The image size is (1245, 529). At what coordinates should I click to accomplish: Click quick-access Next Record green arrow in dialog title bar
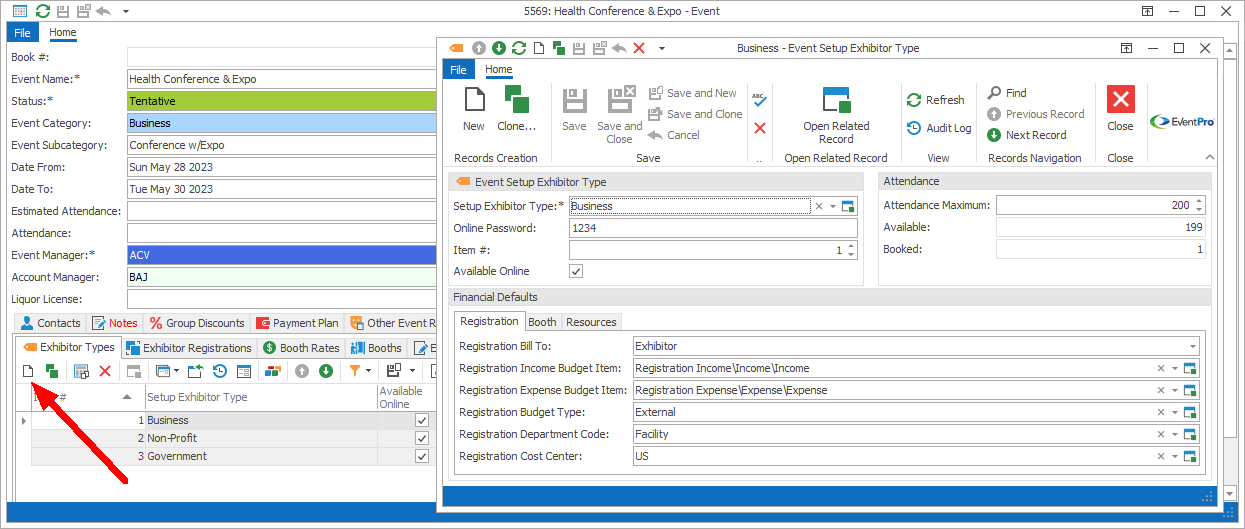click(x=498, y=48)
